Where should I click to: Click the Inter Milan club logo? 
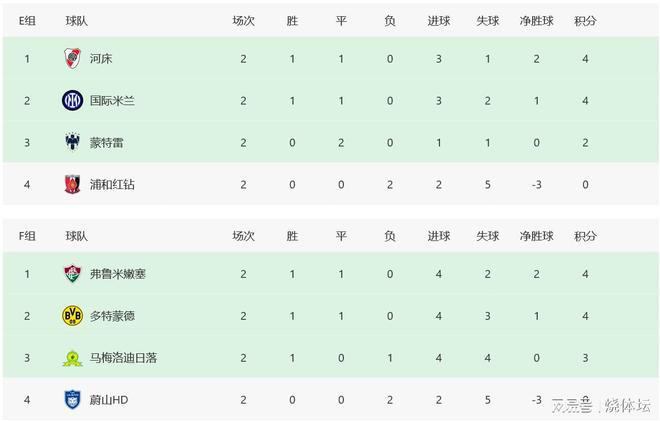coord(72,100)
